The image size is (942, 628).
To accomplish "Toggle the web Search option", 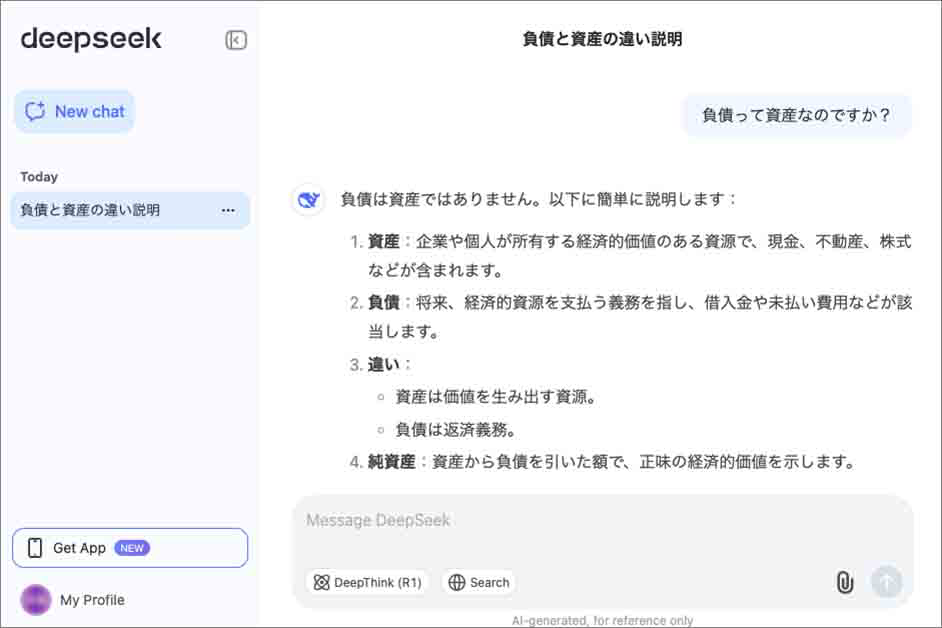I will click(479, 582).
